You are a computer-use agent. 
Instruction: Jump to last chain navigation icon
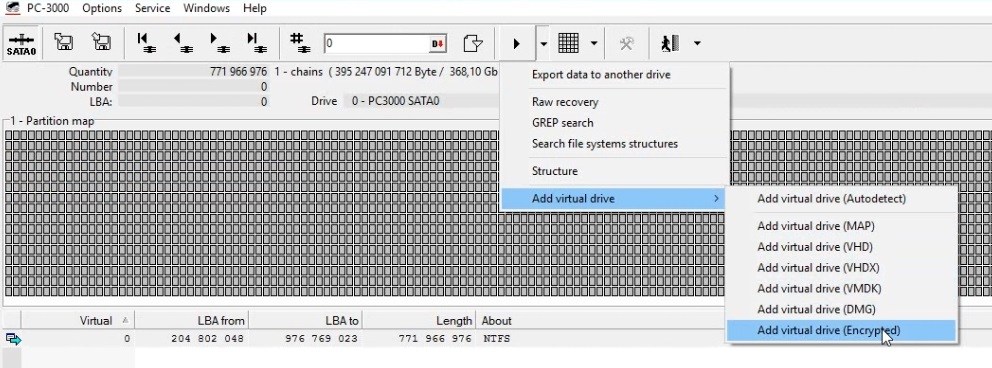tap(256, 43)
